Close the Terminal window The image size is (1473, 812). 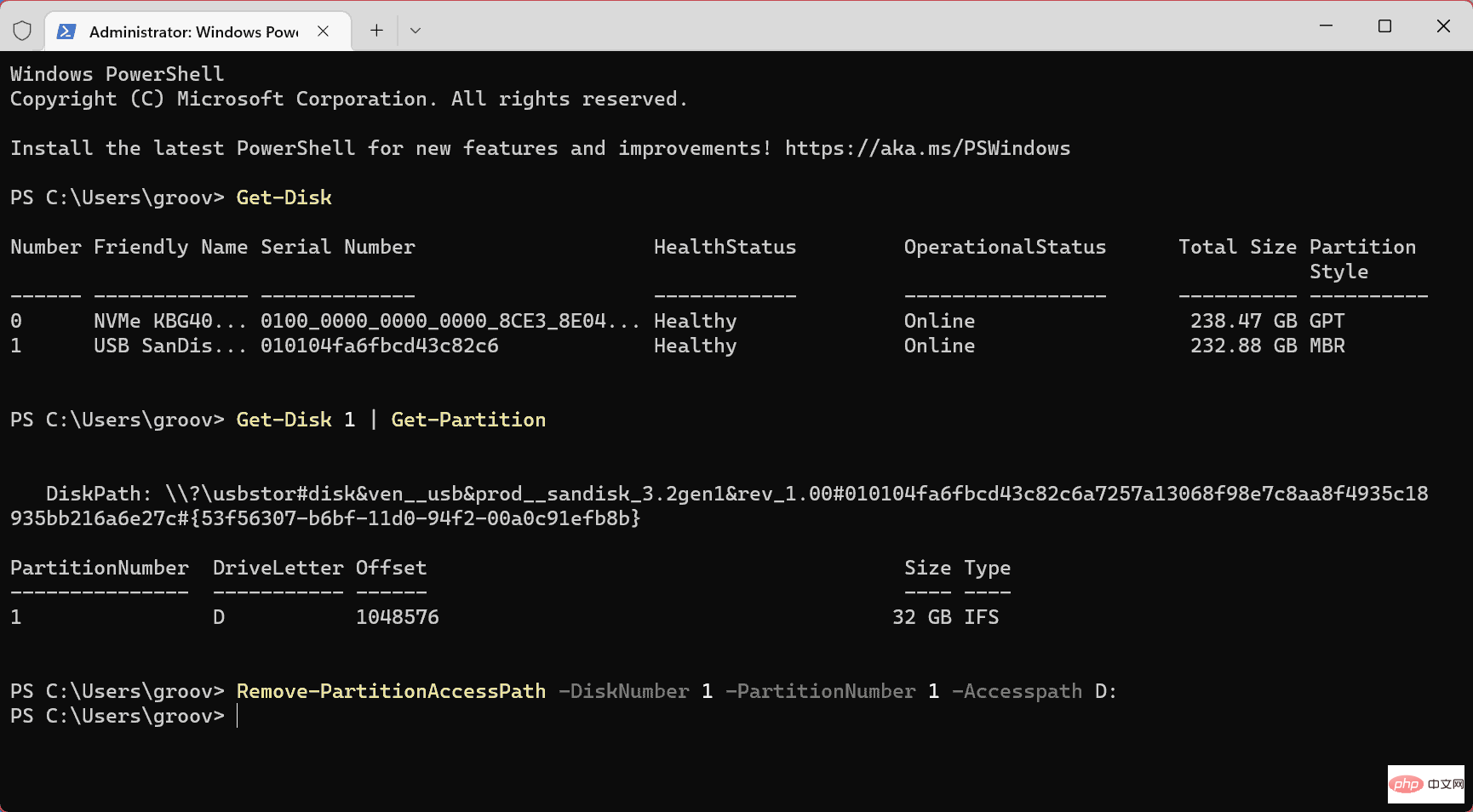[1443, 26]
